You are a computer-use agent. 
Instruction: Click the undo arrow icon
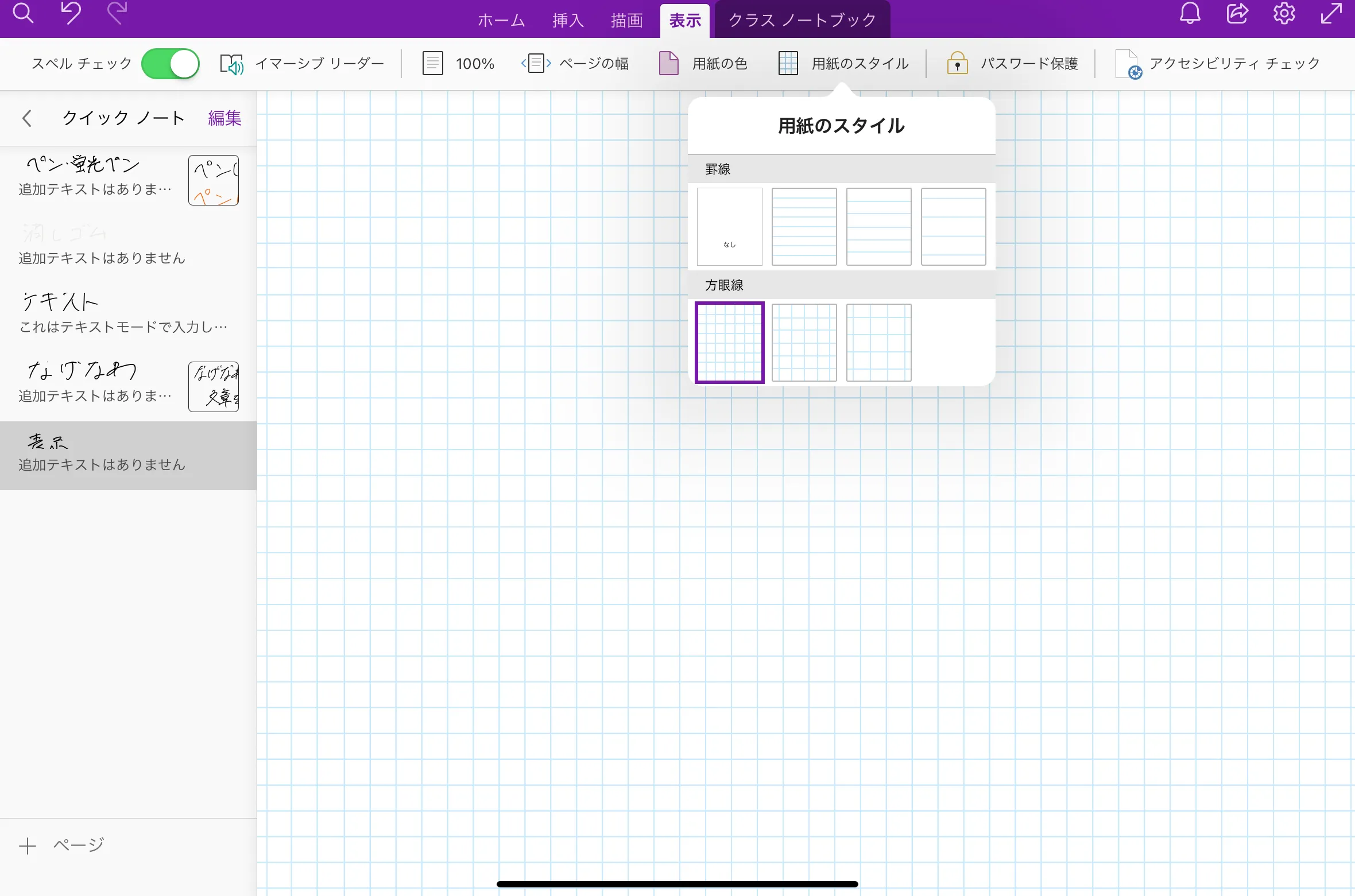(71, 14)
